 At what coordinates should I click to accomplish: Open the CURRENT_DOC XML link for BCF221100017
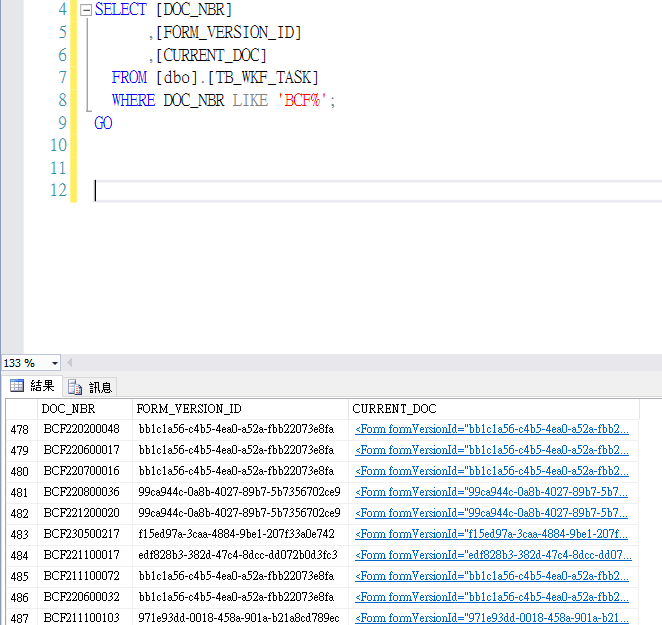[494, 555]
